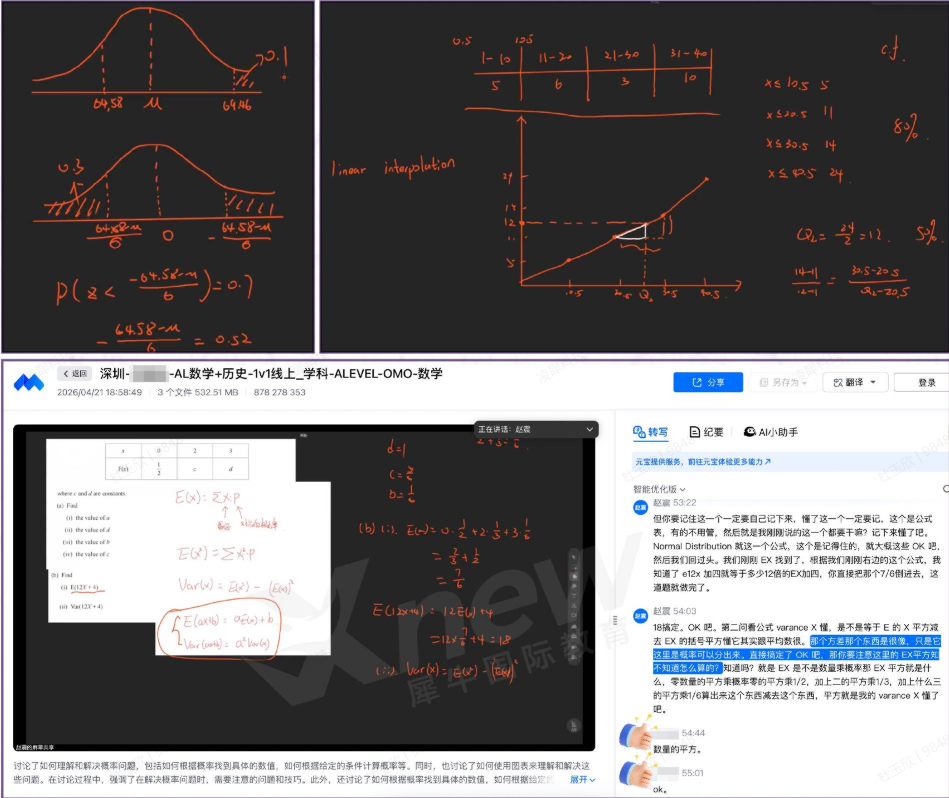Open the 另存为 save-as dropdown
This screenshot has height=798, width=949.
[783, 382]
